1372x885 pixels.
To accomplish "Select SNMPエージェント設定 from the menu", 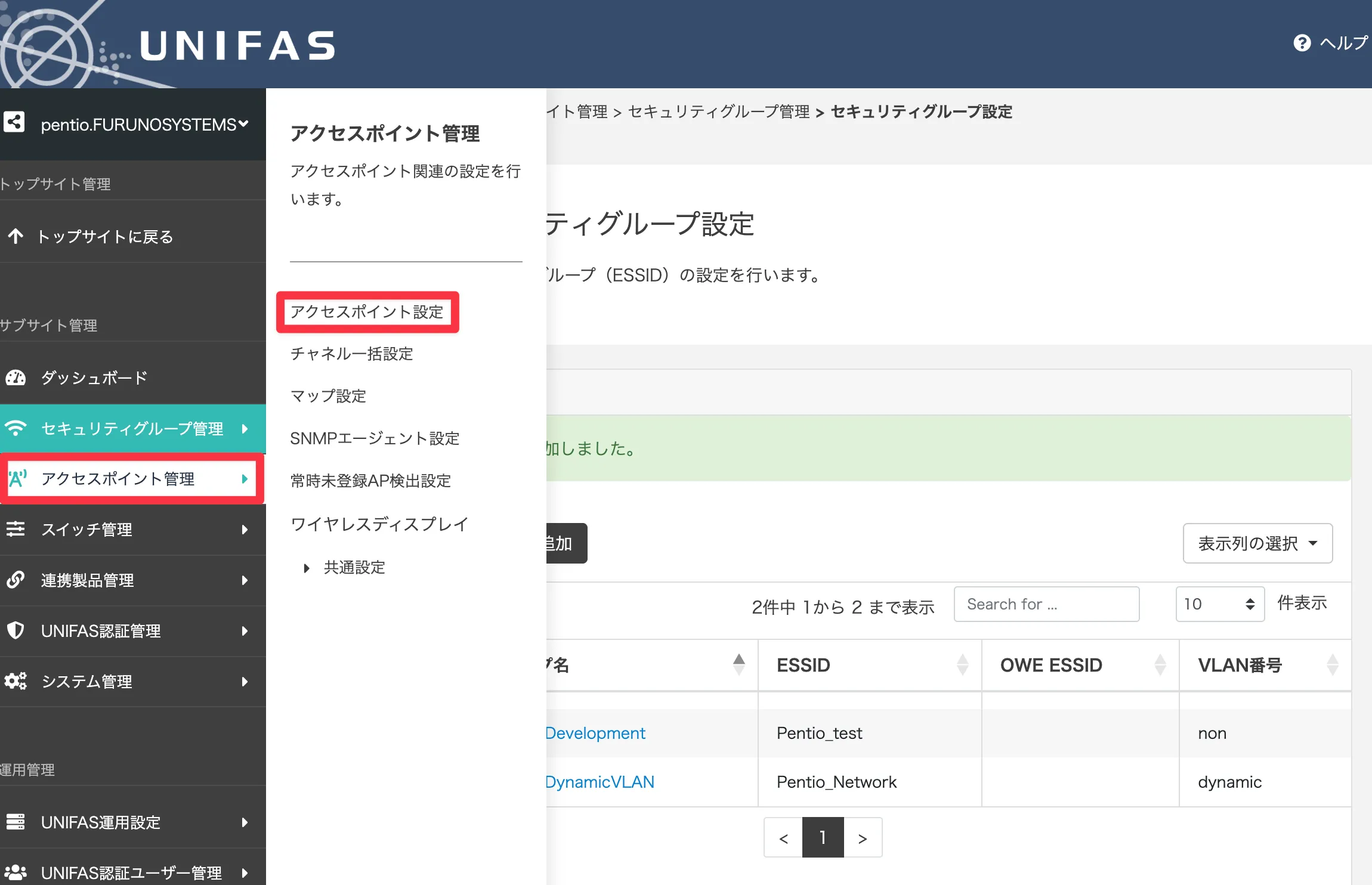I will [375, 438].
